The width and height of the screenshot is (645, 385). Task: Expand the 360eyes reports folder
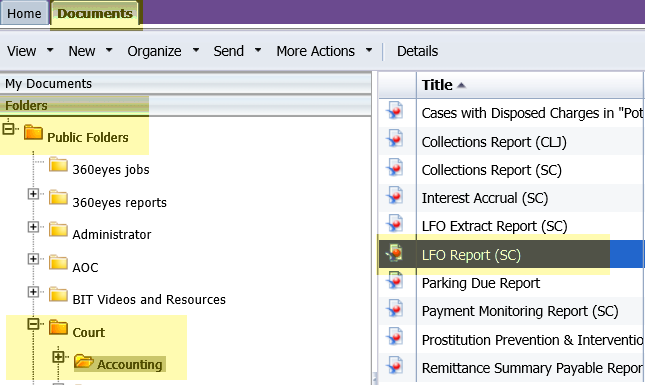coord(33,194)
